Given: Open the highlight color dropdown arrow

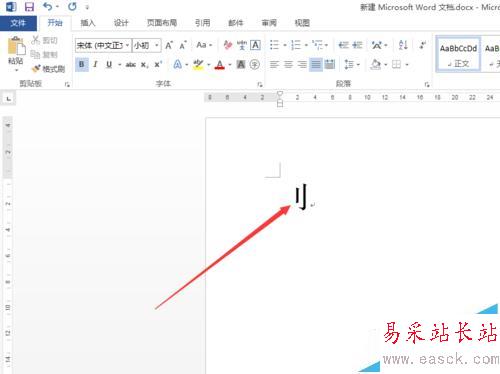Looking at the screenshot, I should [209, 65].
